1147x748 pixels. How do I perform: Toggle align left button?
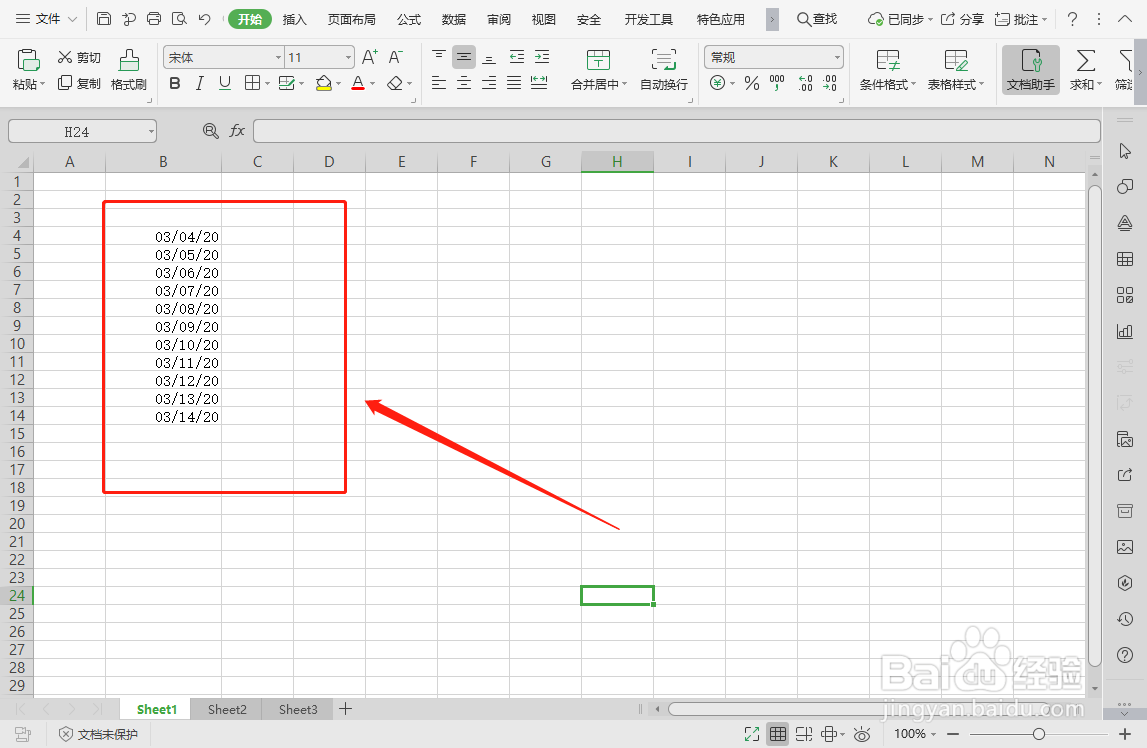[x=439, y=83]
